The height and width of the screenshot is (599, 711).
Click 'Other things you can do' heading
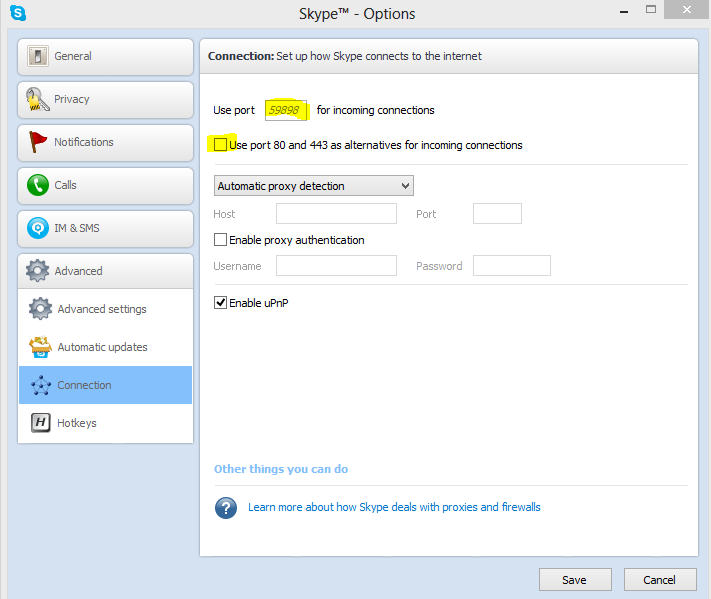coord(281,469)
